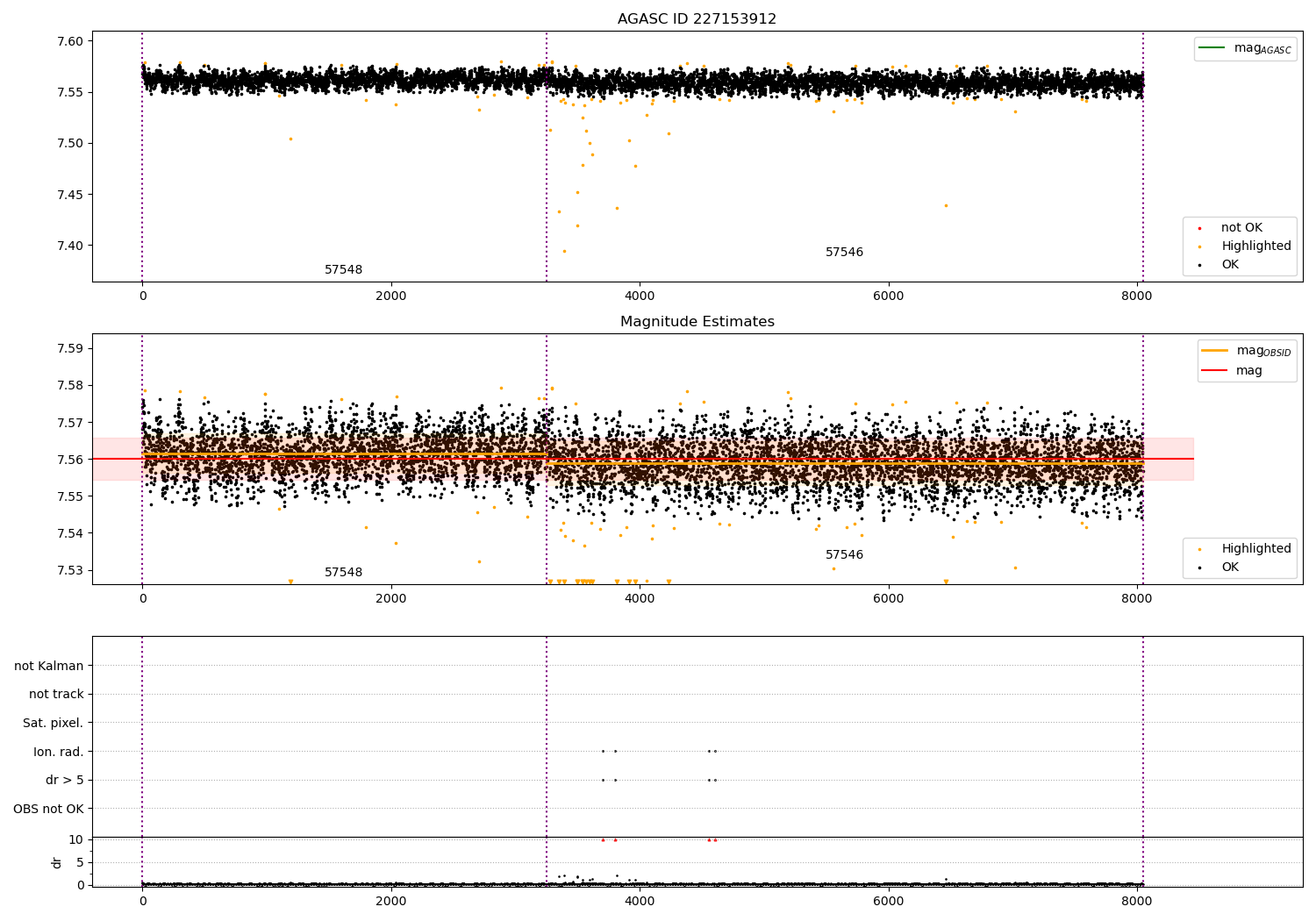Viewport: 1316px width, 921px height.
Task: Click the orange mag OBSID legend line
Action: click(1215, 351)
